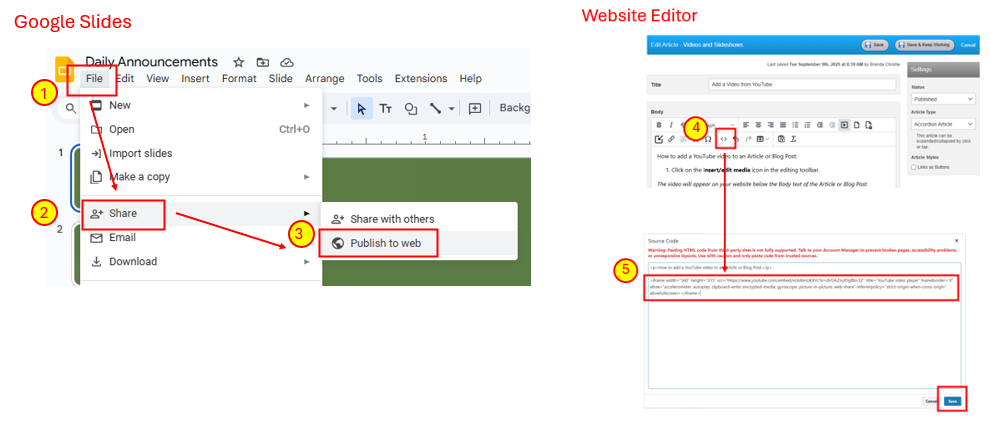Open the Tools menu
The width and height of the screenshot is (990, 425).
(x=369, y=78)
